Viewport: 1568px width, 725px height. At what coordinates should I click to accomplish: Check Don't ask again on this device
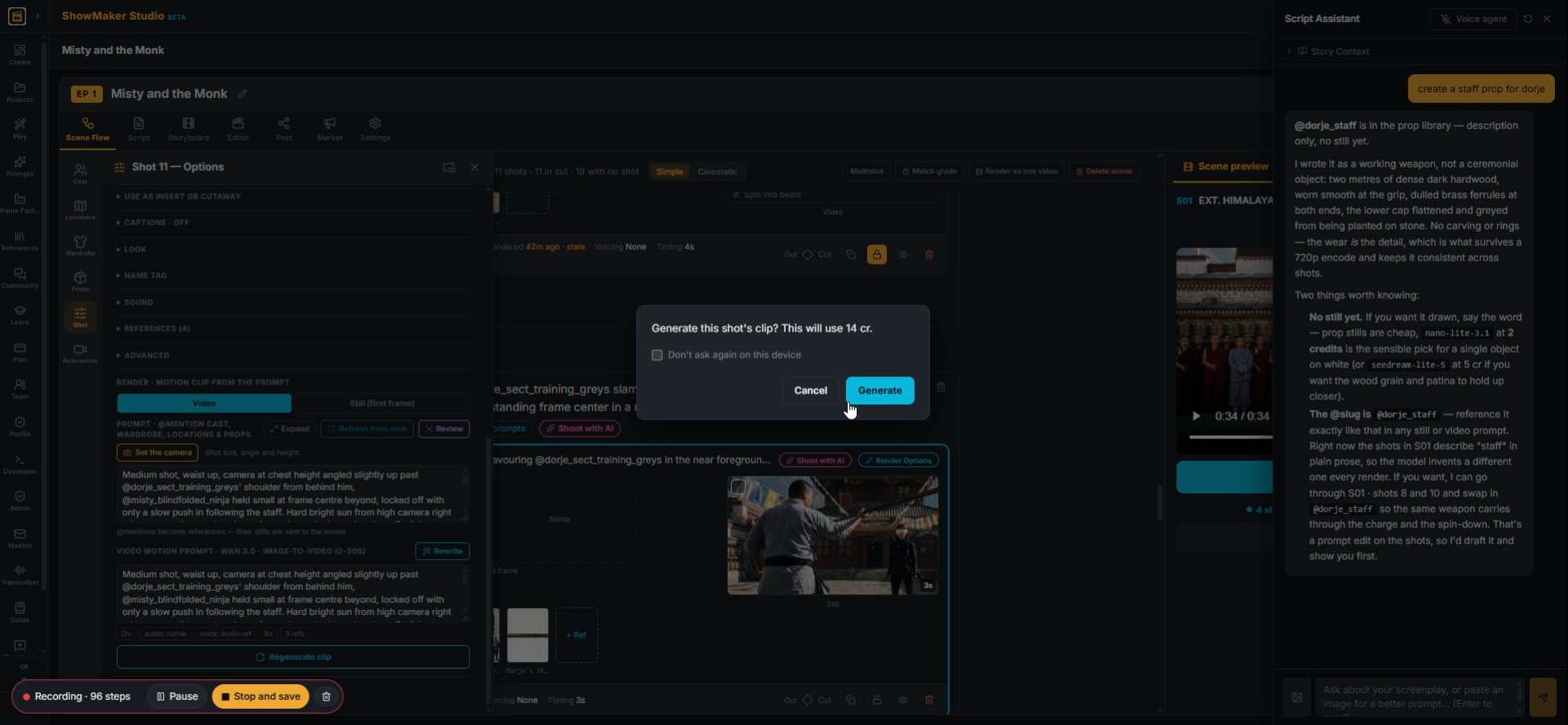(657, 355)
